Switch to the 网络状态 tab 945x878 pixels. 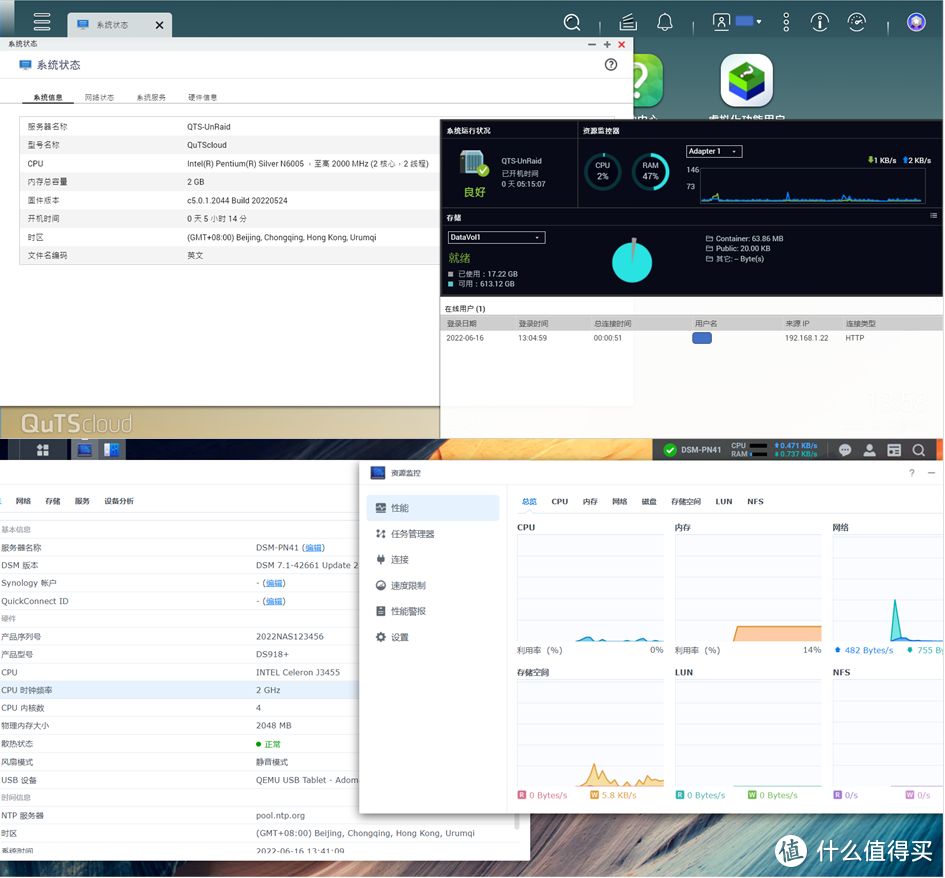pos(99,98)
